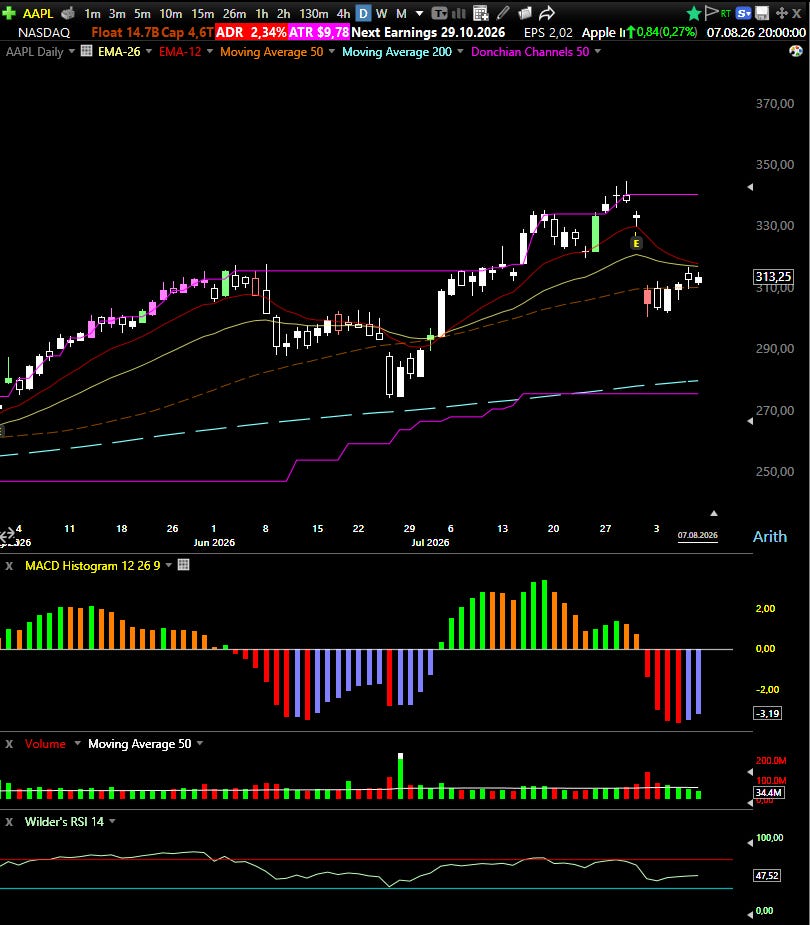Click left triangle at bottom of volume scale
810x925 pixels.
750,802
